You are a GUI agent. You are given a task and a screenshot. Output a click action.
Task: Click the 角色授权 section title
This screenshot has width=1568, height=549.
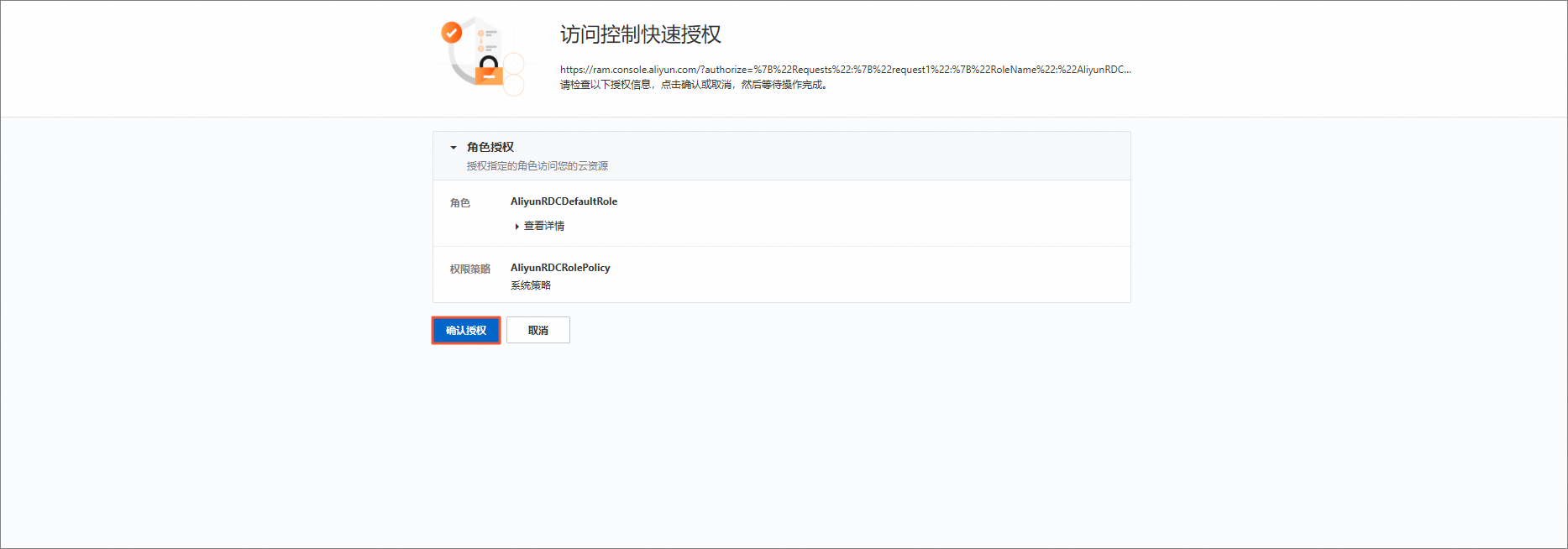click(490, 147)
